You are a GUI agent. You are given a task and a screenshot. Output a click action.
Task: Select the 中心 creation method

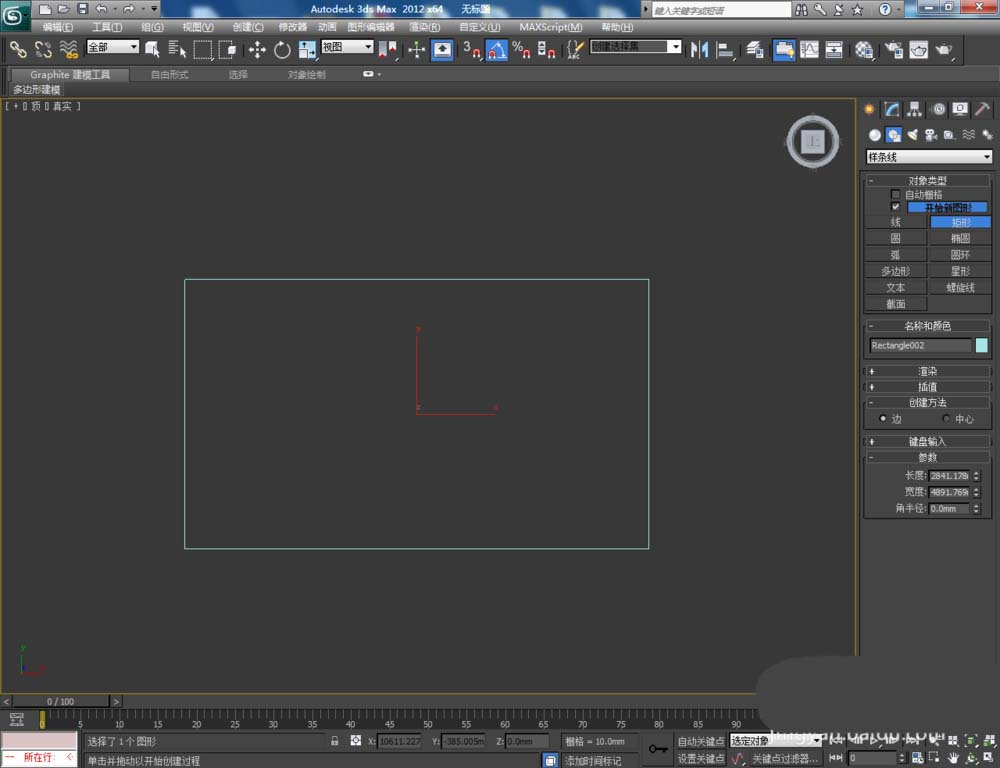[x=947, y=418]
